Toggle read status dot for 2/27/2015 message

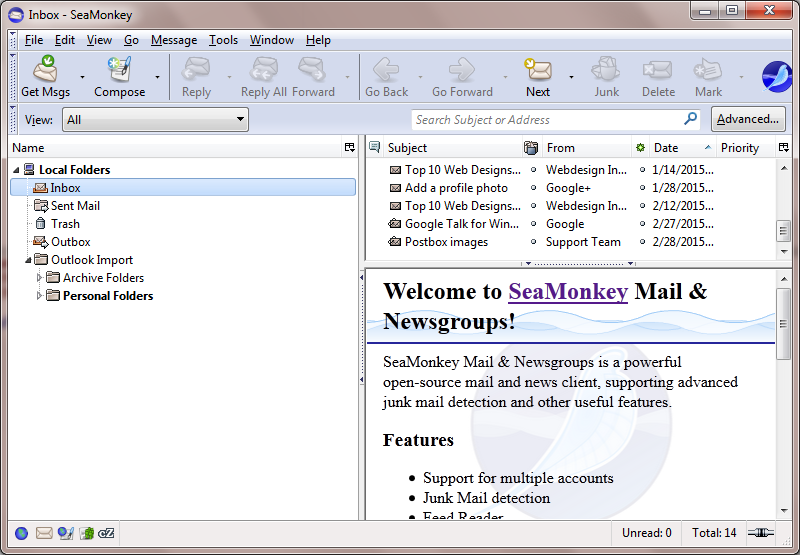(x=642, y=224)
